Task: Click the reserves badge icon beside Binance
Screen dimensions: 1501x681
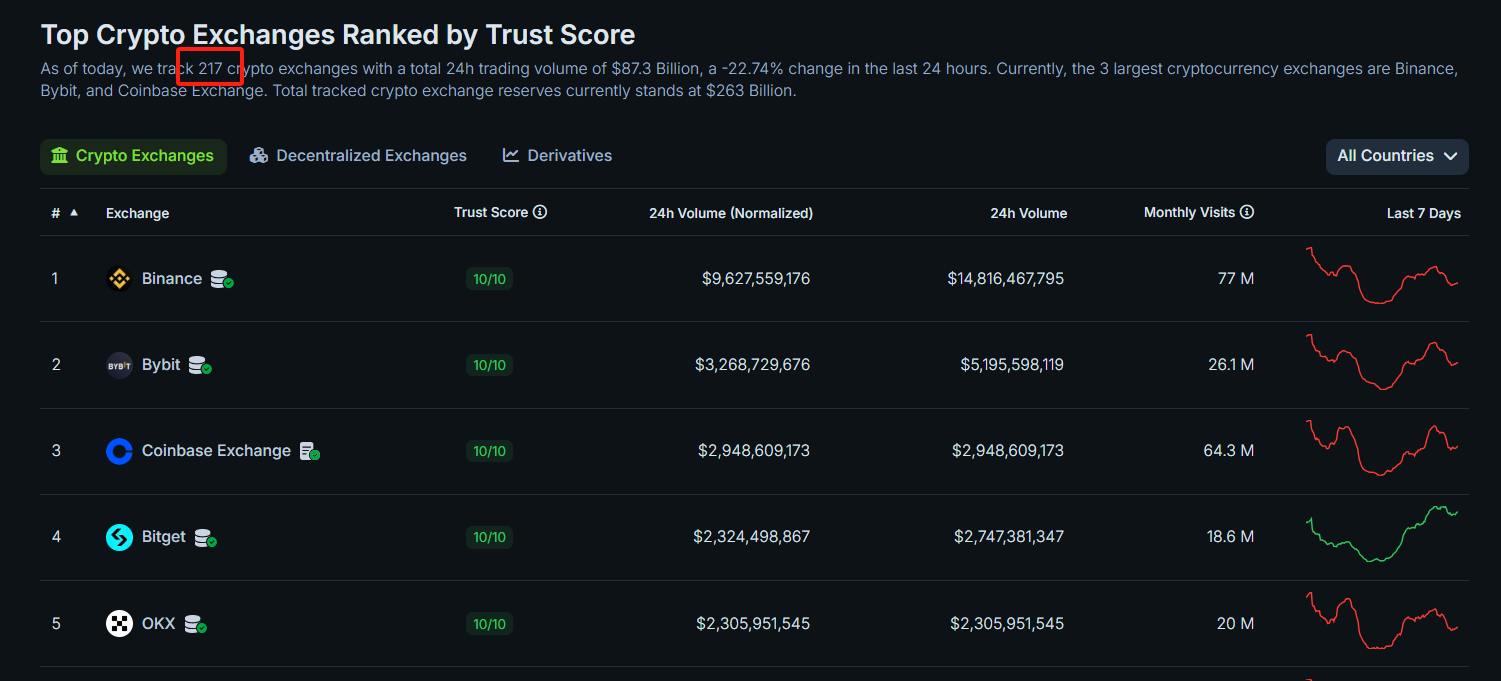Action: (222, 280)
